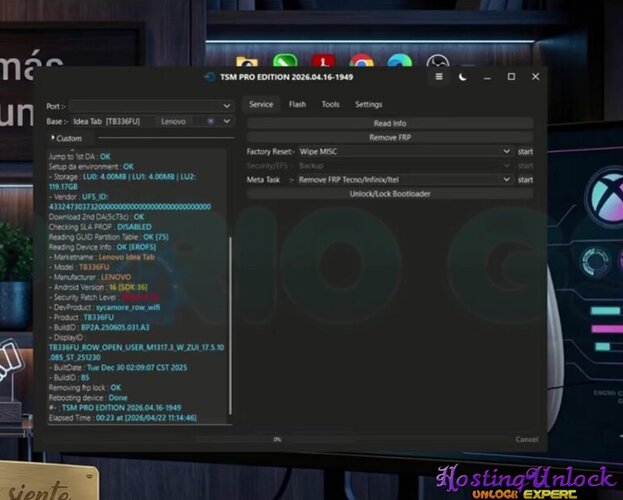Viewport: 623px width, 500px height.
Task: Start the Factory Reset task
Action: (525, 151)
